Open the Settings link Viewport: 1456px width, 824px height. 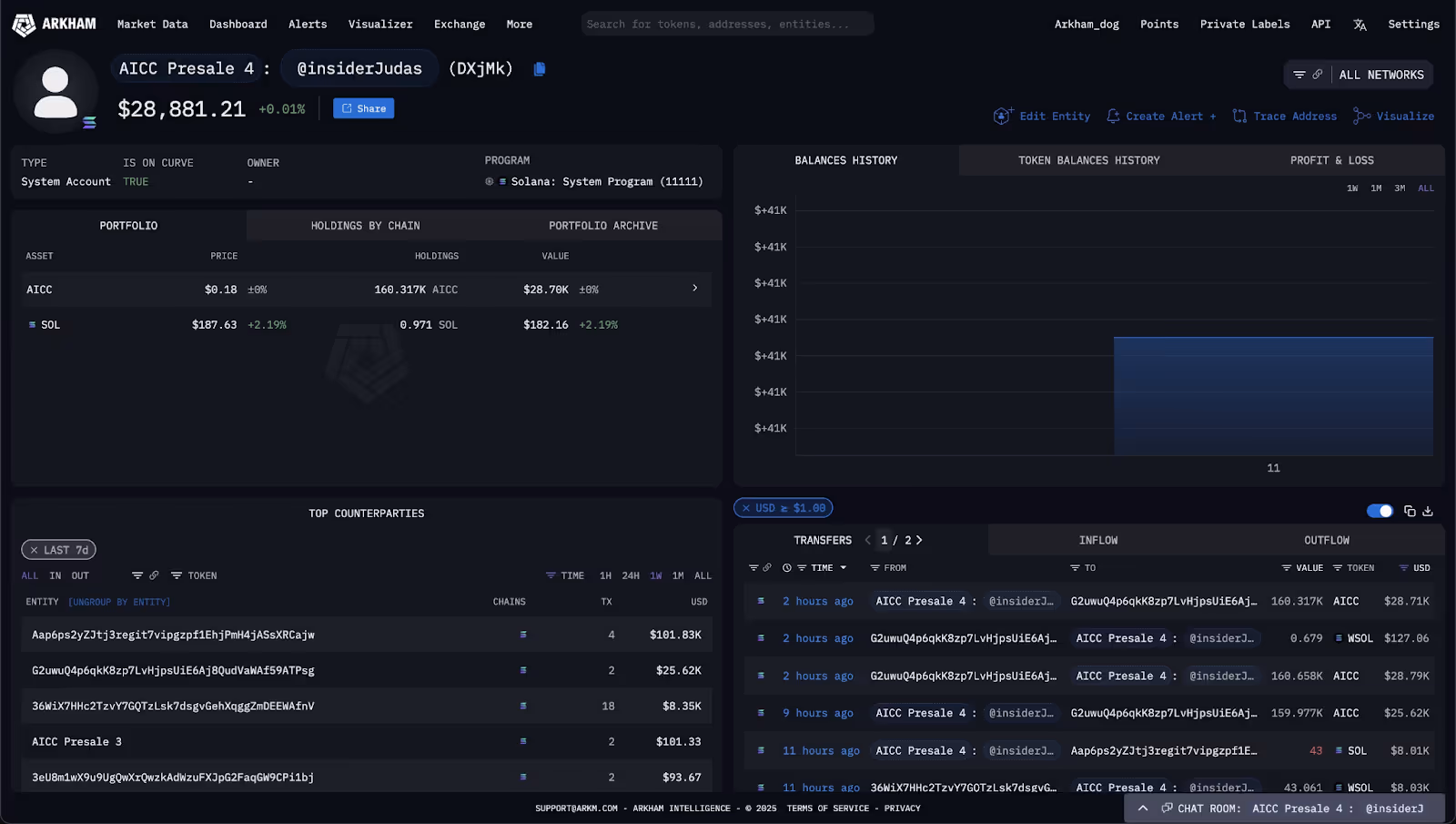pyautogui.click(x=1413, y=25)
